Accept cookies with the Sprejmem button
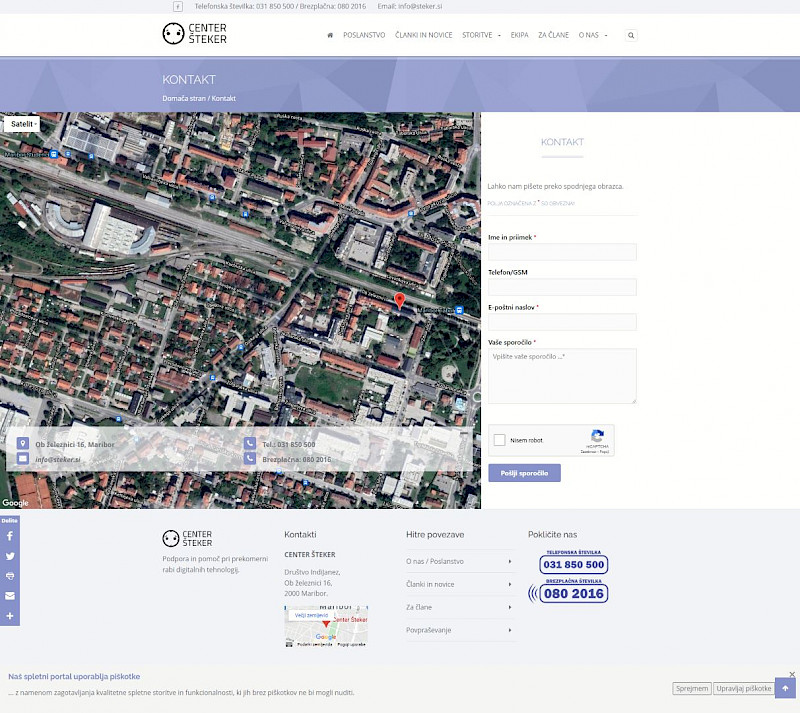This screenshot has height=713, width=800. coord(691,688)
